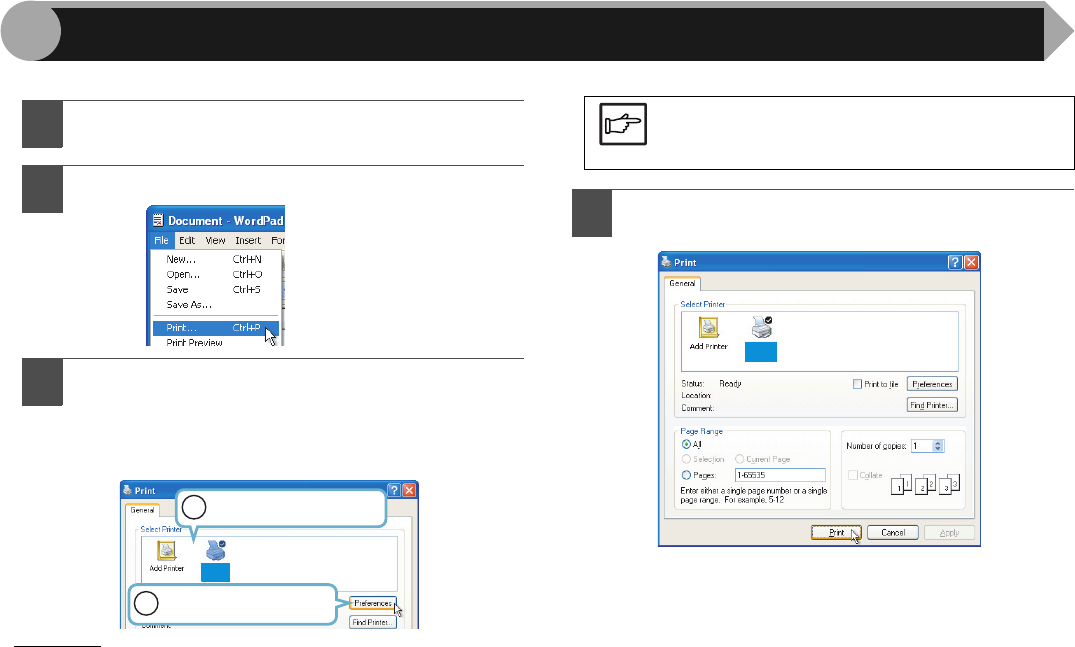The height and width of the screenshot is (647, 1075).
Task: Click Add Printer icon in the full Print dialog
Action: tap(709, 334)
